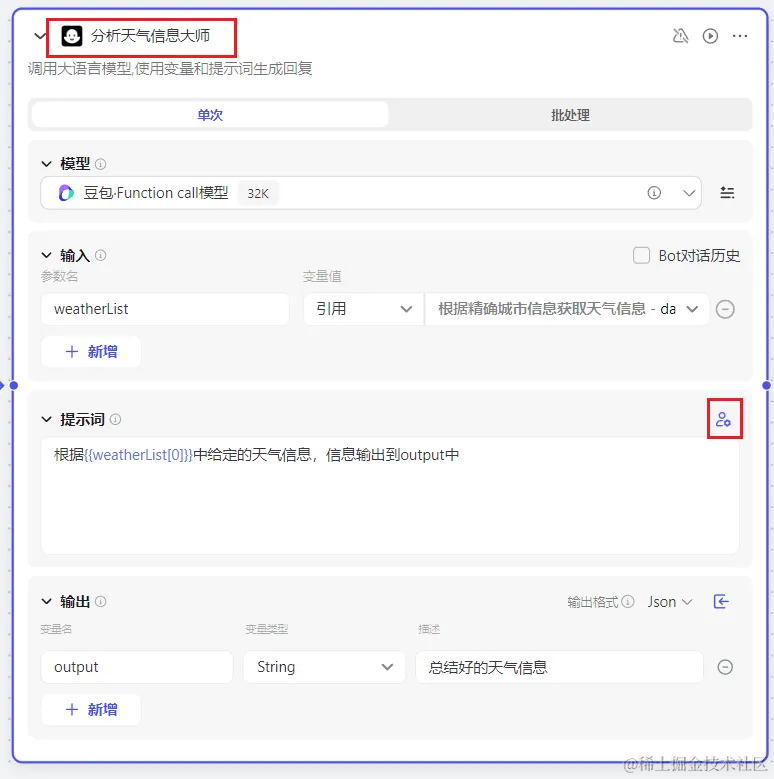Click 新增 button in the 输入 section
The height and width of the screenshot is (779, 774).
91,352
